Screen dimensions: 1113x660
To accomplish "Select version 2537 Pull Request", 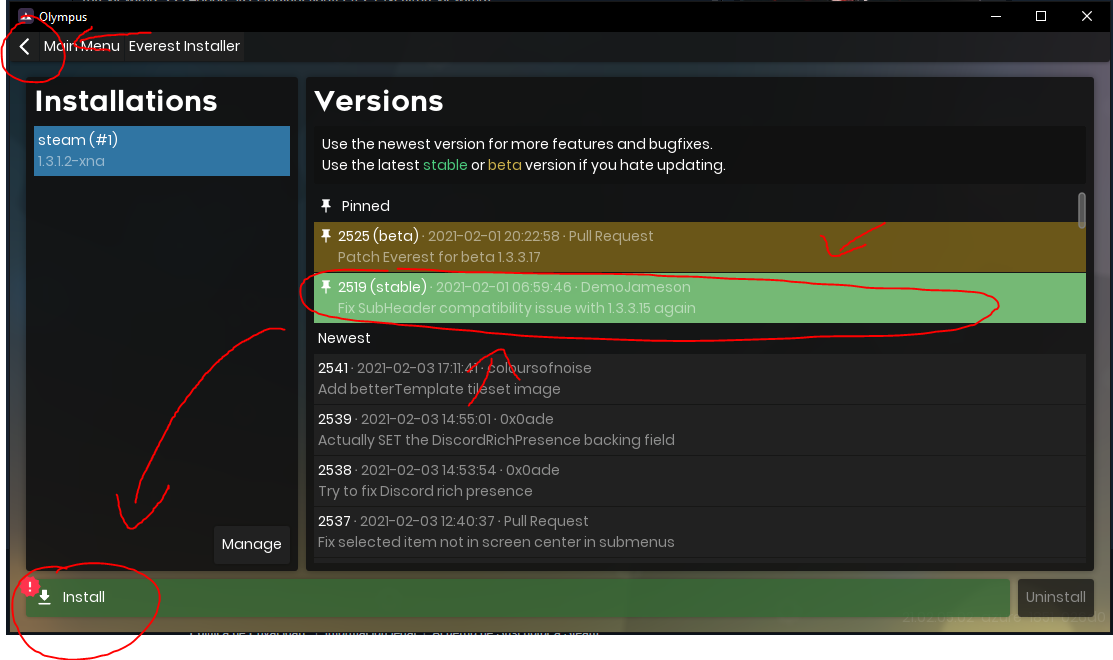I will (699, 532).
